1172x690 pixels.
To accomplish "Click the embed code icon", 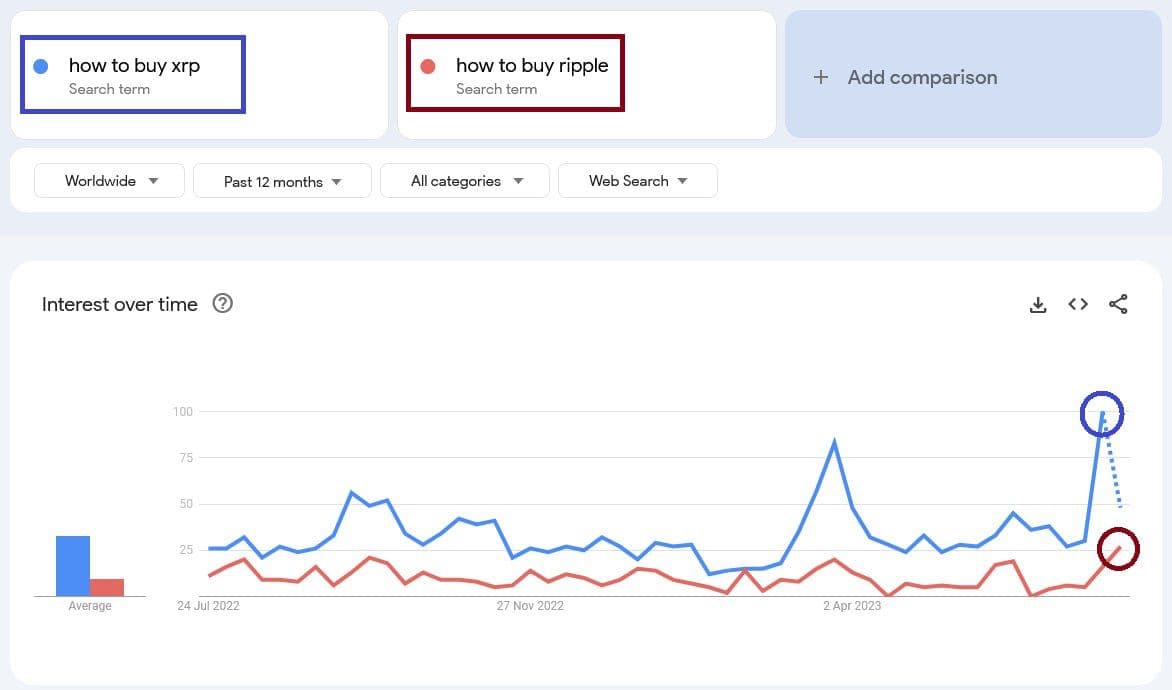I will pyautogui.click(x=1078, y=305).
